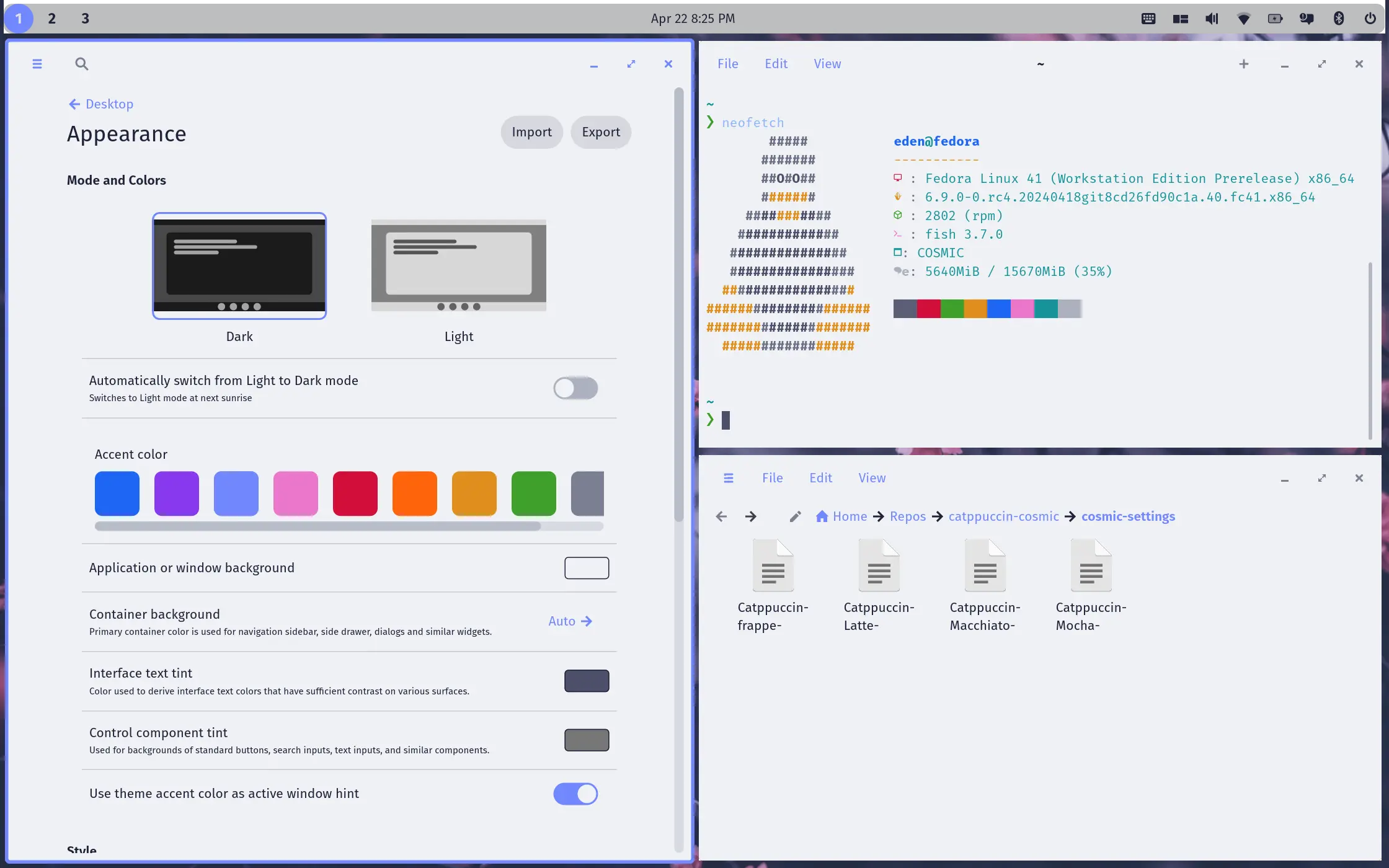Open the terminal's Edit menu
This screenshot has width=1389, height=868.
point(776,64)
